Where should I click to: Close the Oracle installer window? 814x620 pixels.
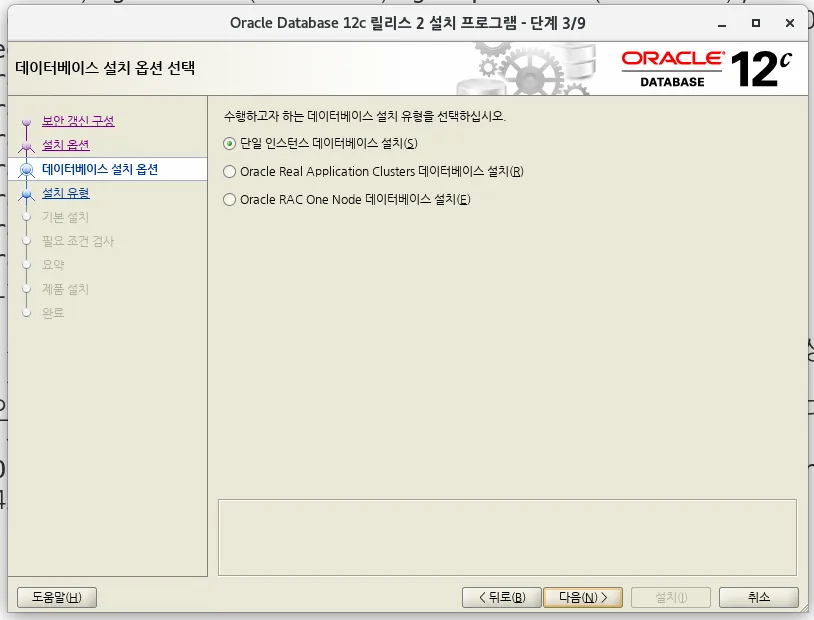pyautogui.click(x=790, y=23)
